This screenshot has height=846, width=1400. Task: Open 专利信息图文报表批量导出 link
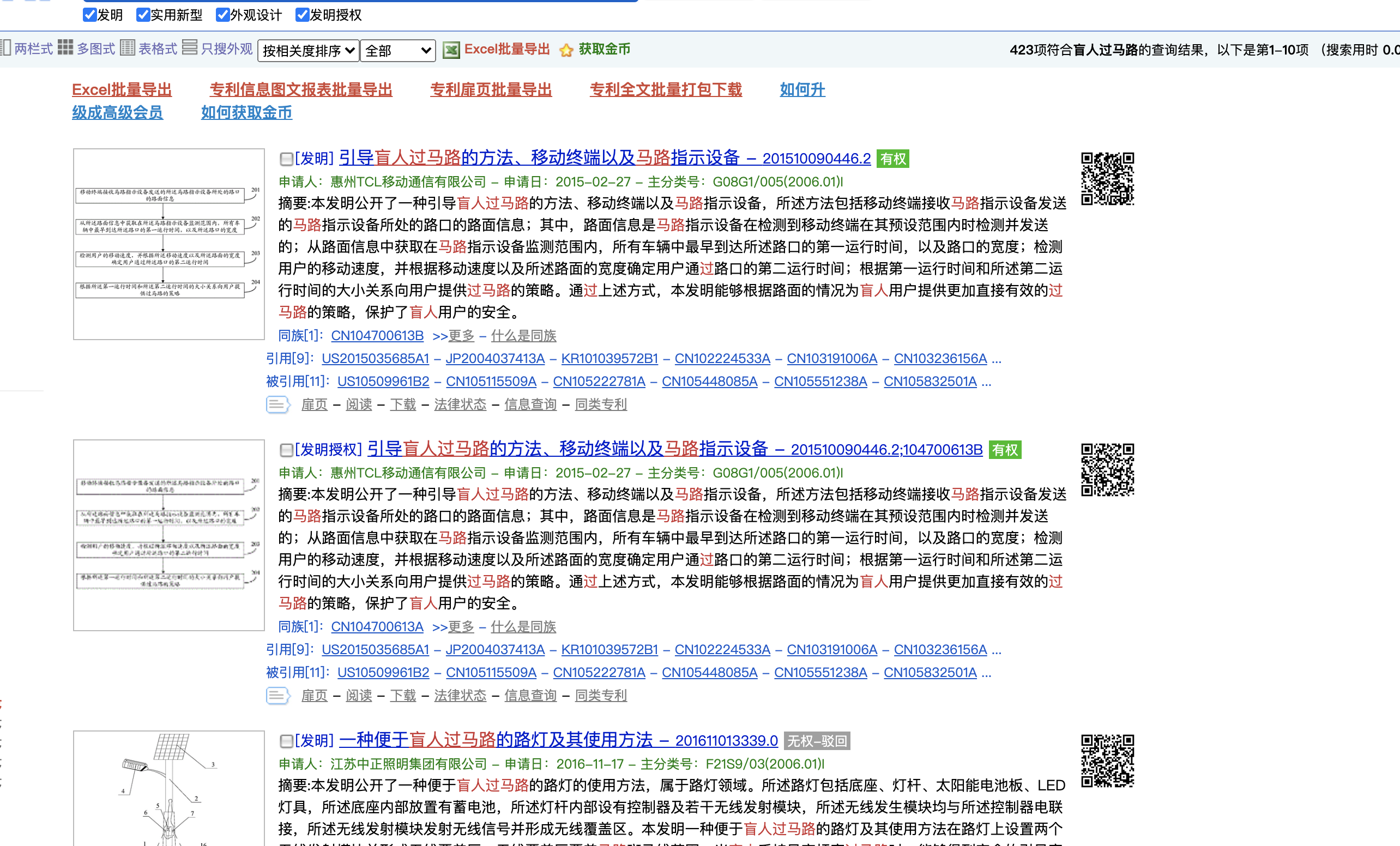coord(300,90)
